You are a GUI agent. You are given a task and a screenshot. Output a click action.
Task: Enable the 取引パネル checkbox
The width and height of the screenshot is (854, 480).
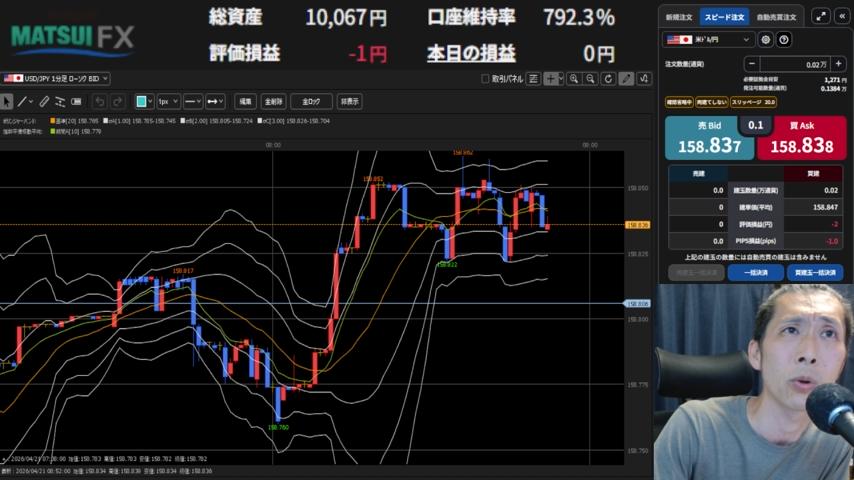485,79
